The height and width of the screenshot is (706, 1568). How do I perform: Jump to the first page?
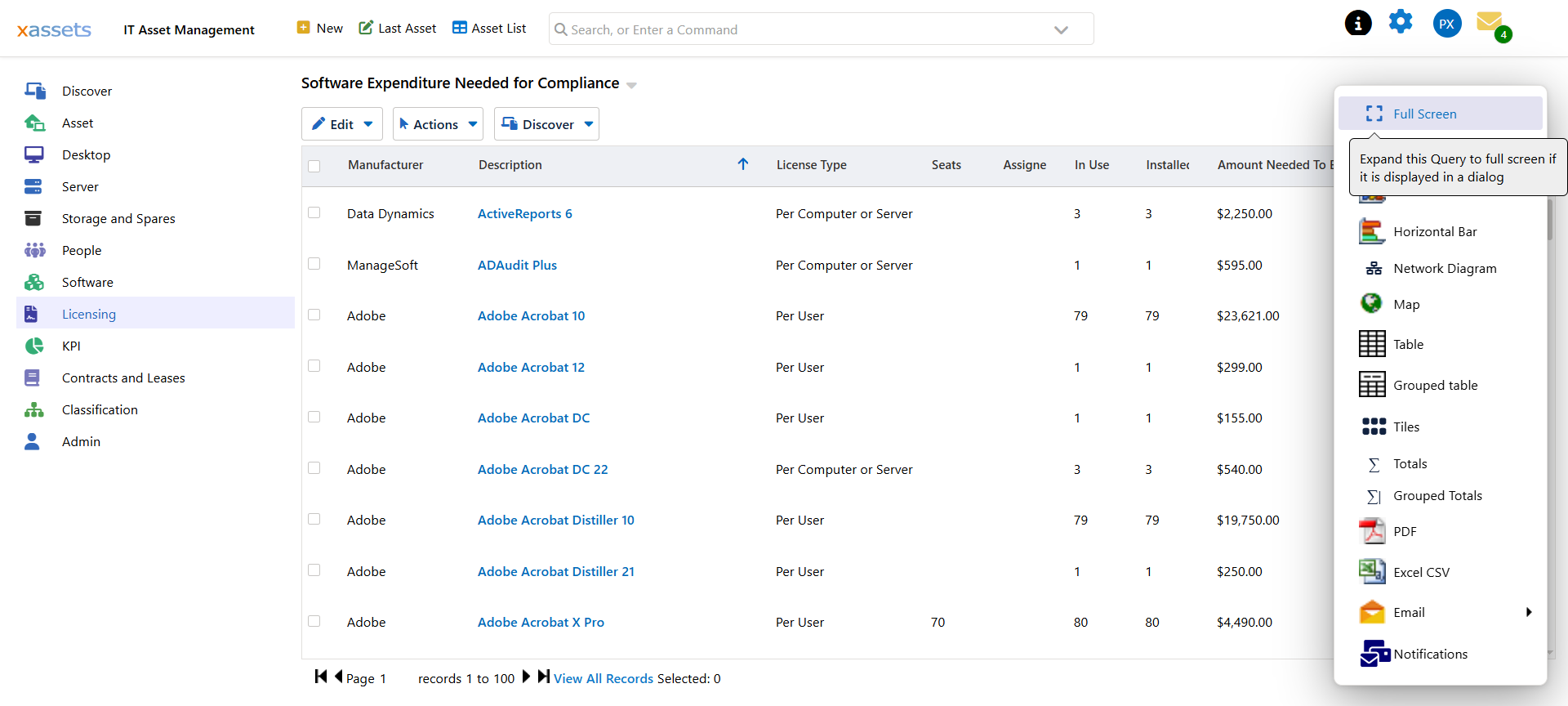tap(321, 677)
